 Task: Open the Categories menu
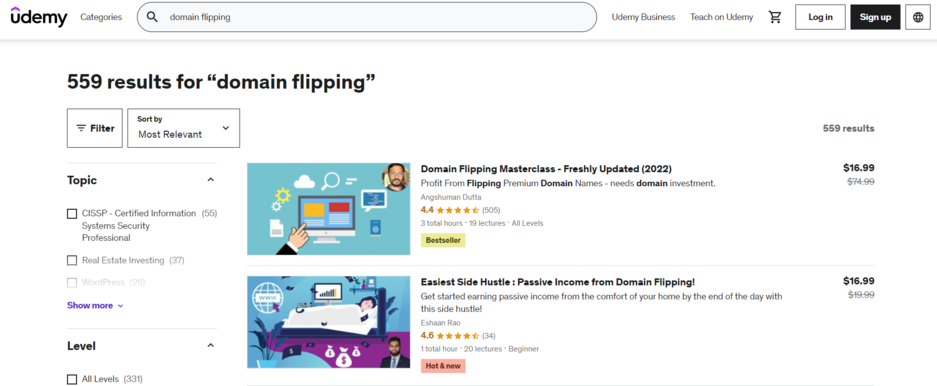101,17
